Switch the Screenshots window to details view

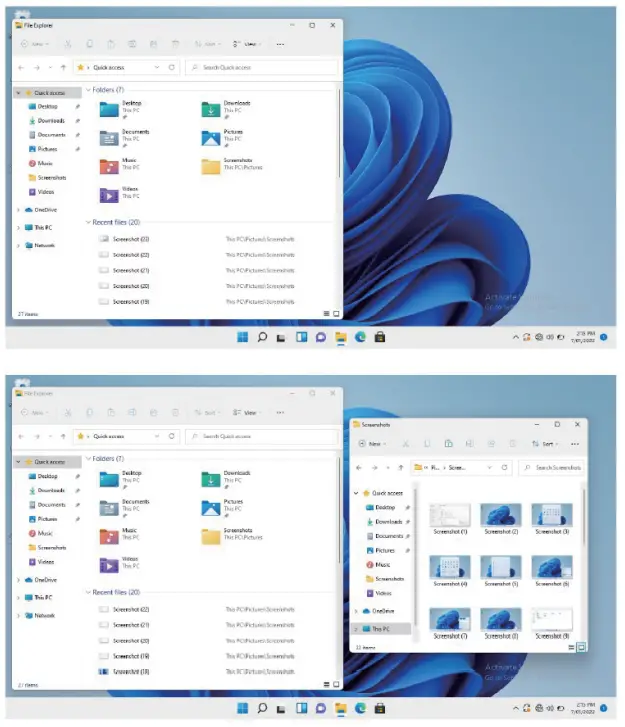(571, 647)
